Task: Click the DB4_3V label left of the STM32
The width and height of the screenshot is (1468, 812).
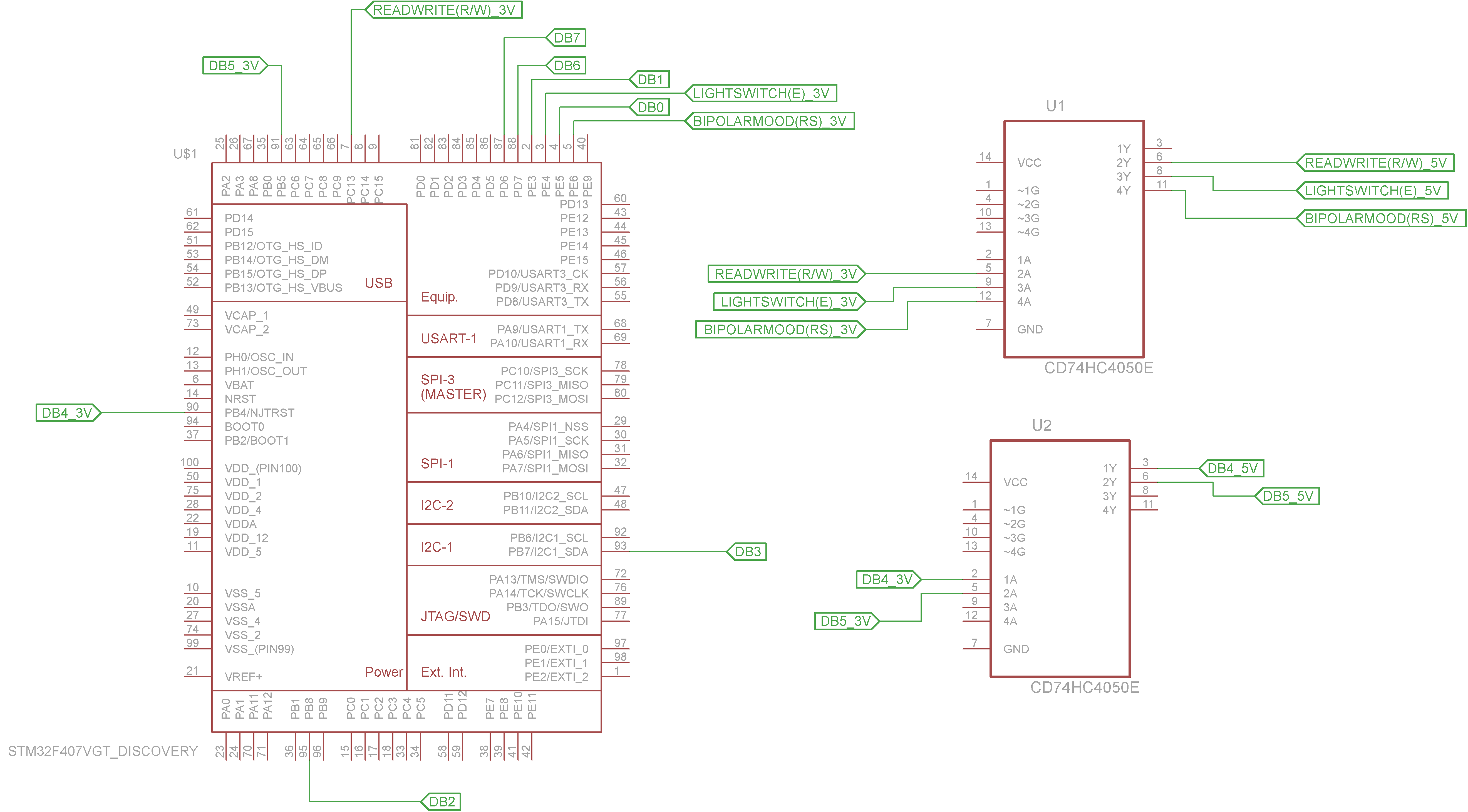Action: coord(68,413)
